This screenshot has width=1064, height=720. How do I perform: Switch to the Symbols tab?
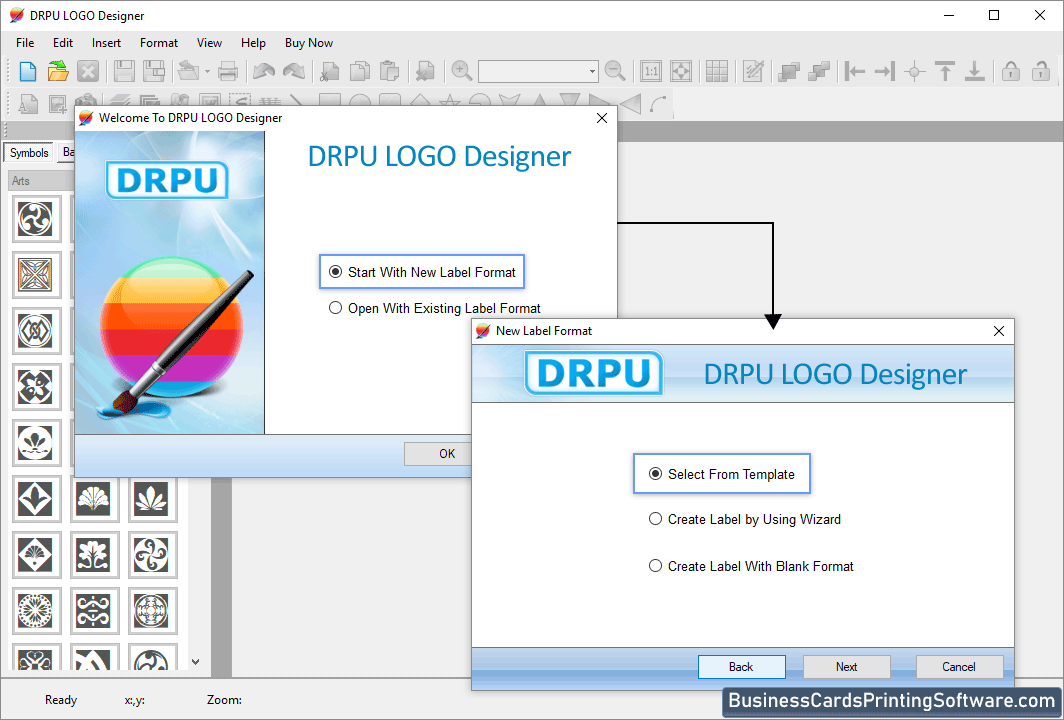29,153
